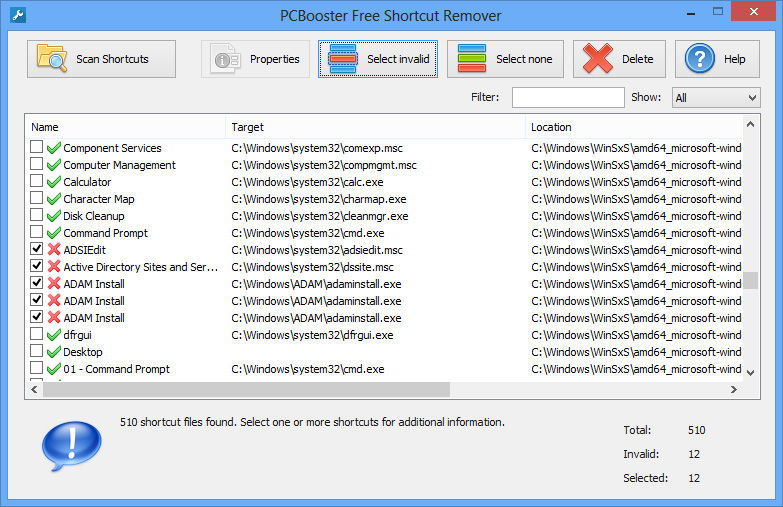Click the Properties info card icon
The height and width of the screenshot is (507, 783).
(x=226, y=59)
